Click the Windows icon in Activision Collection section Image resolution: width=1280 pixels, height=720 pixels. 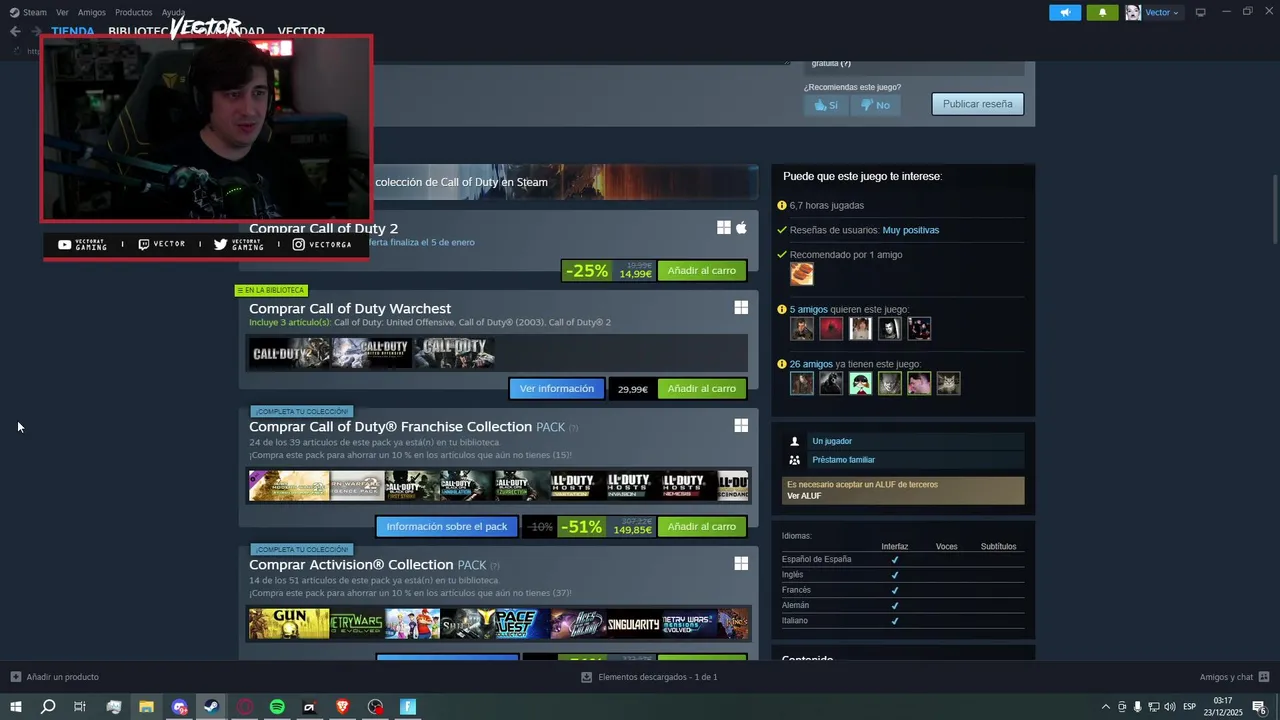(x=741, y=564)
